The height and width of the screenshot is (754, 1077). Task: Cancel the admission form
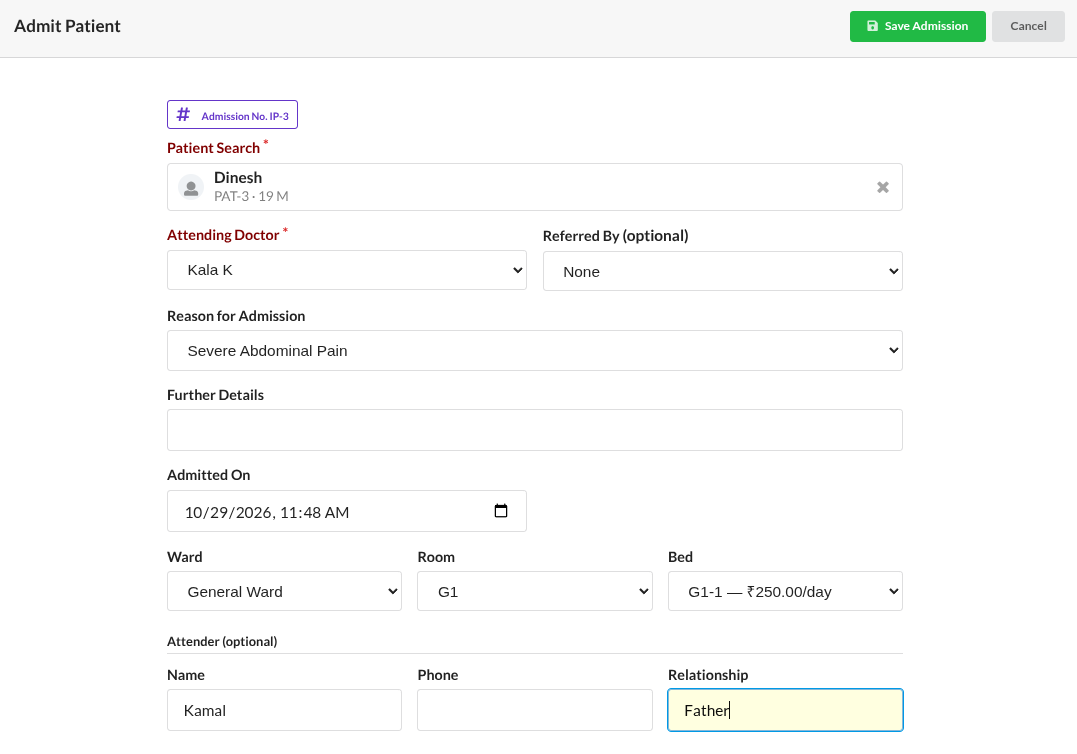pyautogui.click(x=1028, y=26)
